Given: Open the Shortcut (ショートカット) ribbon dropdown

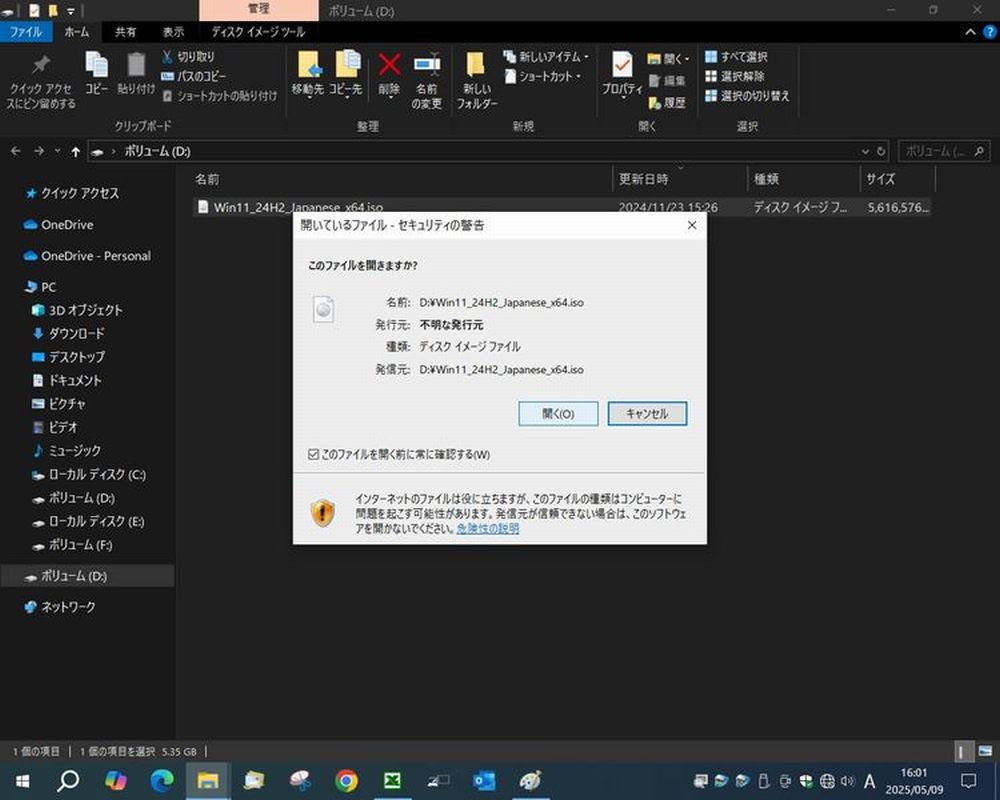Looking at the screenshot, I should pyautogui.click(x=543, y=77).
